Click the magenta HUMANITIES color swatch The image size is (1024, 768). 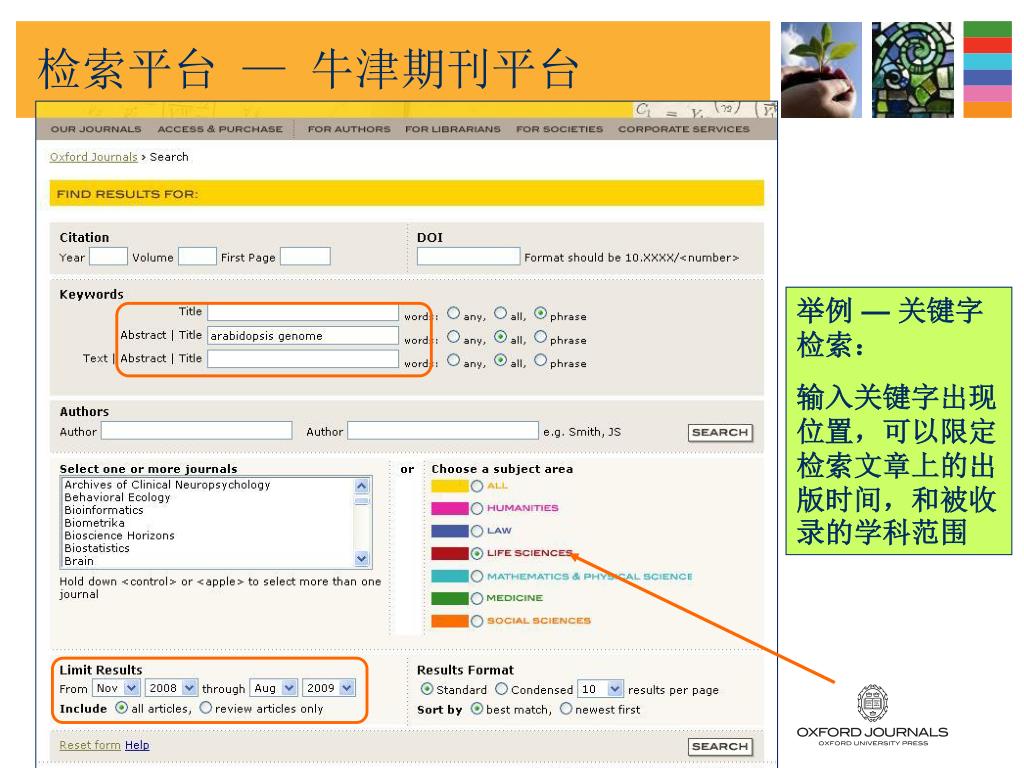[x=450, y=508]
